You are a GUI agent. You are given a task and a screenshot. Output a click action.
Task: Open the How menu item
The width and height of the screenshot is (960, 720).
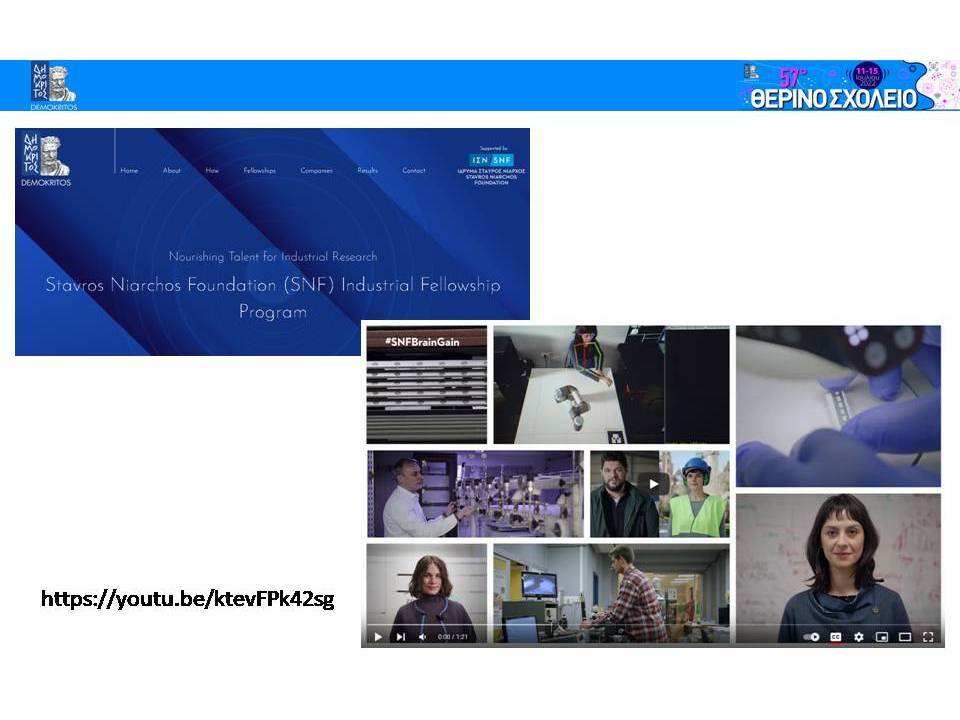(x=212, y=171)
